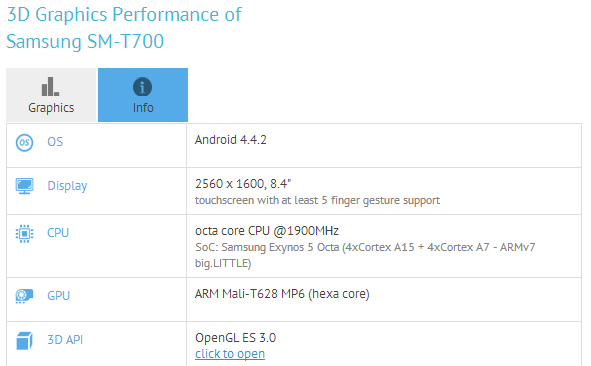Click the OS label
This screenshot has height=366, width=591.
click(x=55, y=142)
